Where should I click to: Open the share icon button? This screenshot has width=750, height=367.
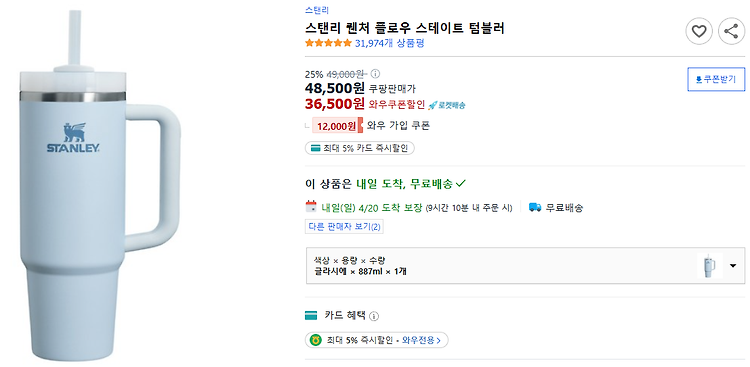click(731, 32)
